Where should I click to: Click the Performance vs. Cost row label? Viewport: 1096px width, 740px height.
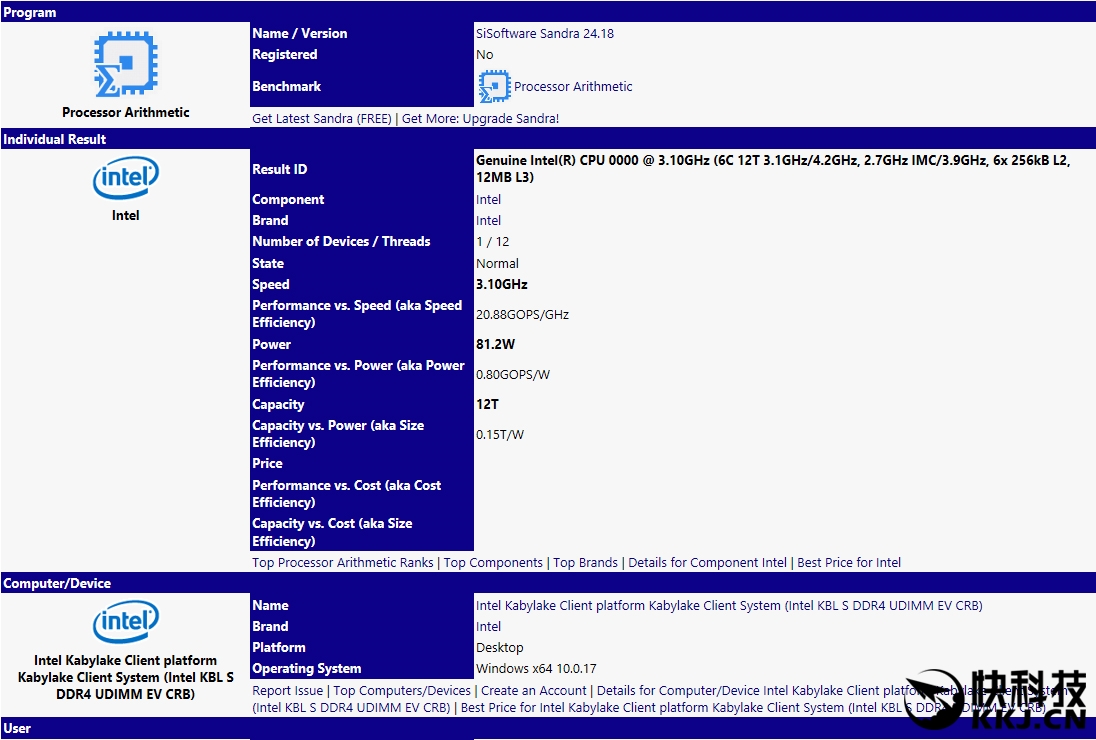click(x=346, y=494)
